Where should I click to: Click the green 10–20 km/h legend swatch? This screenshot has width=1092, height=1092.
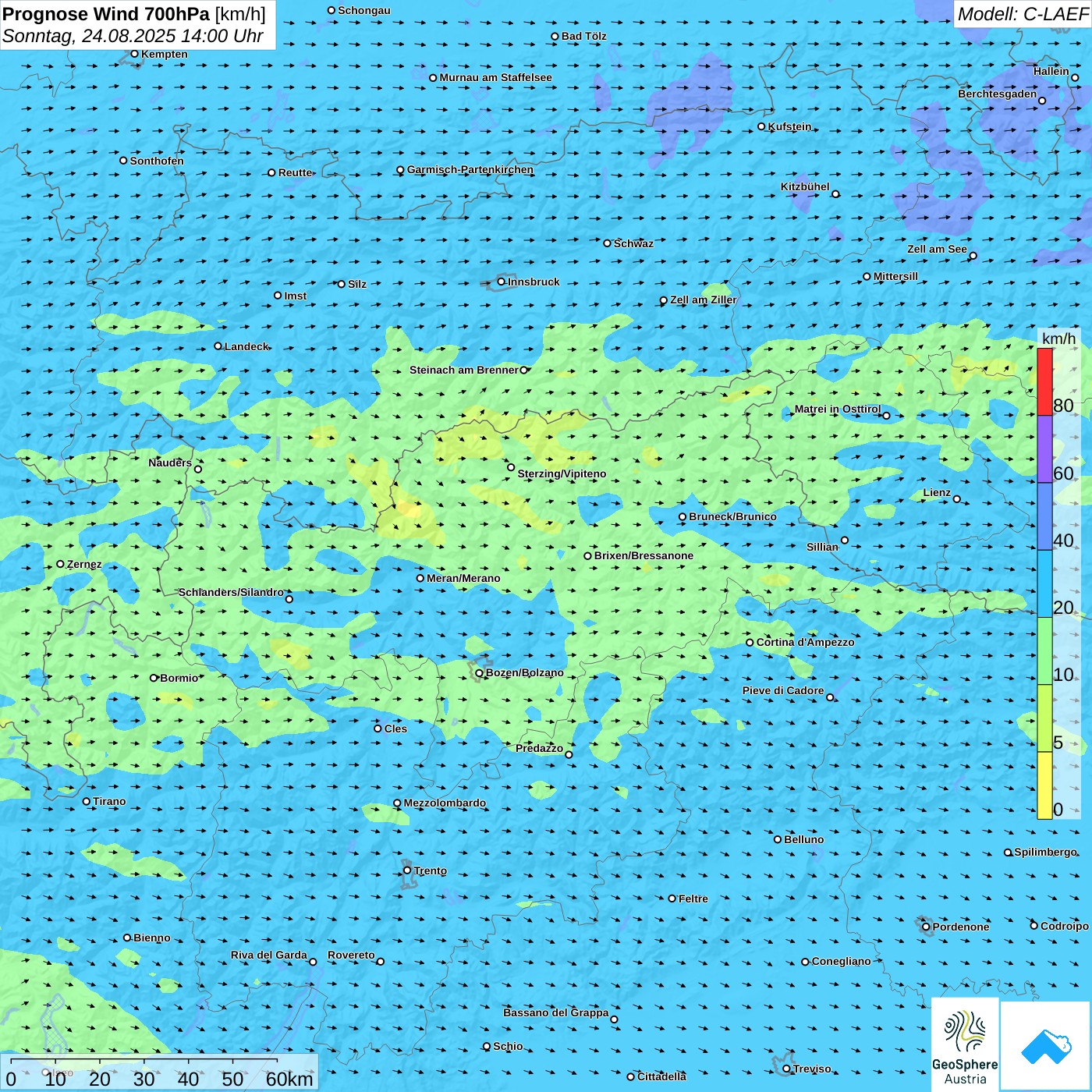point(1044,651)
